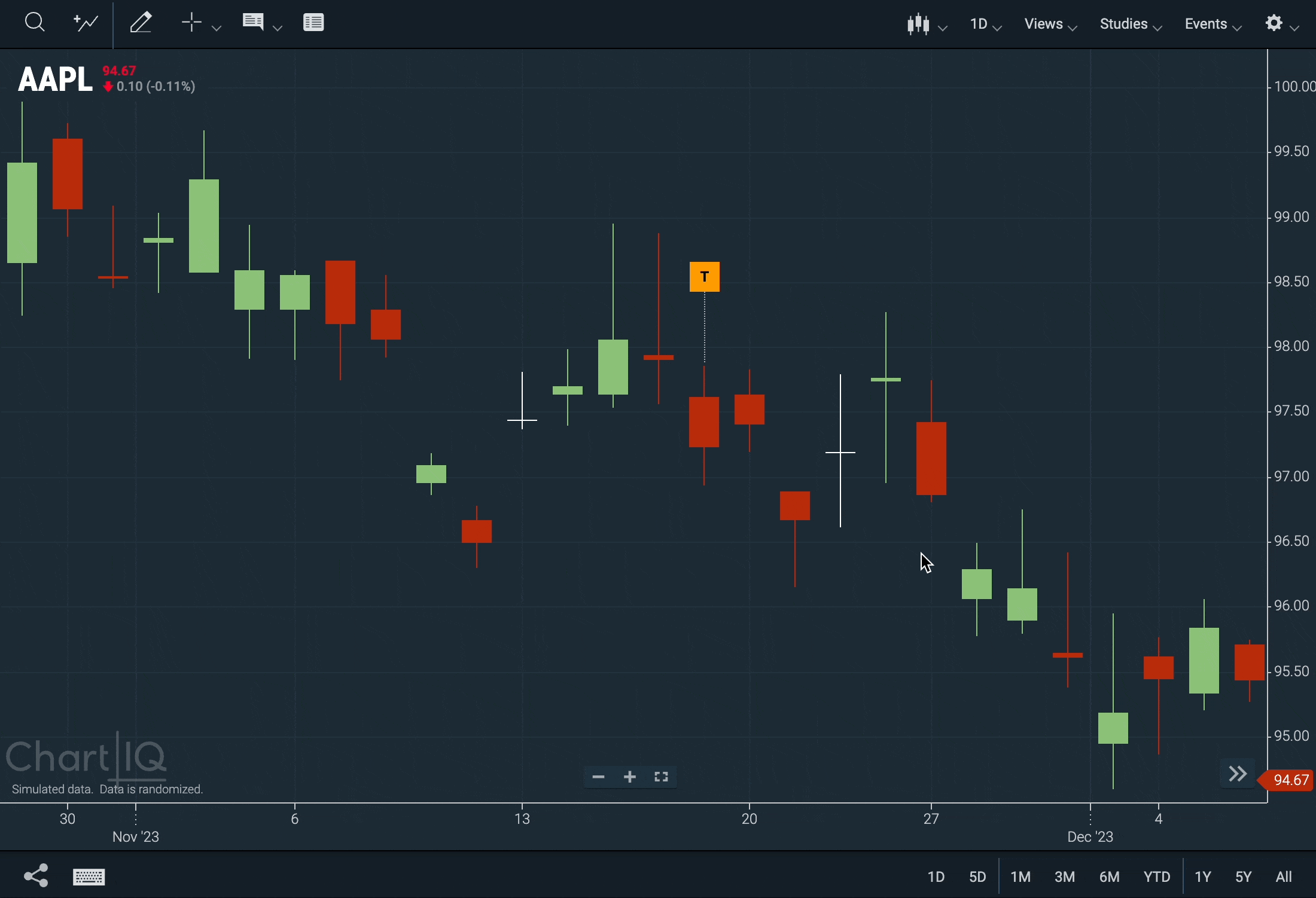Toggle the drawing pencil tool
1316x898 pixels.
[141, 23]
